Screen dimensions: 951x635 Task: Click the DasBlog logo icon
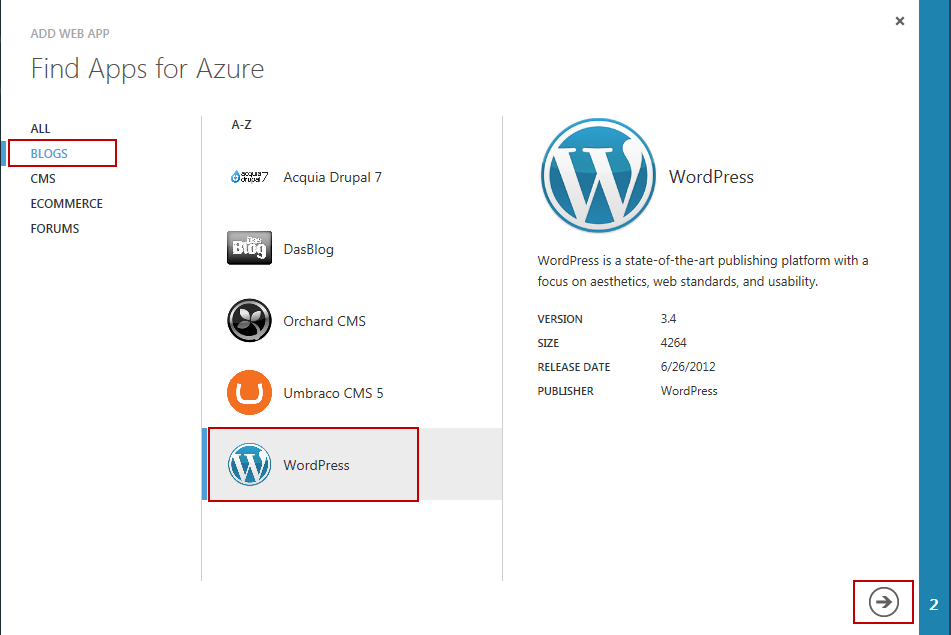tap(249, 248)
